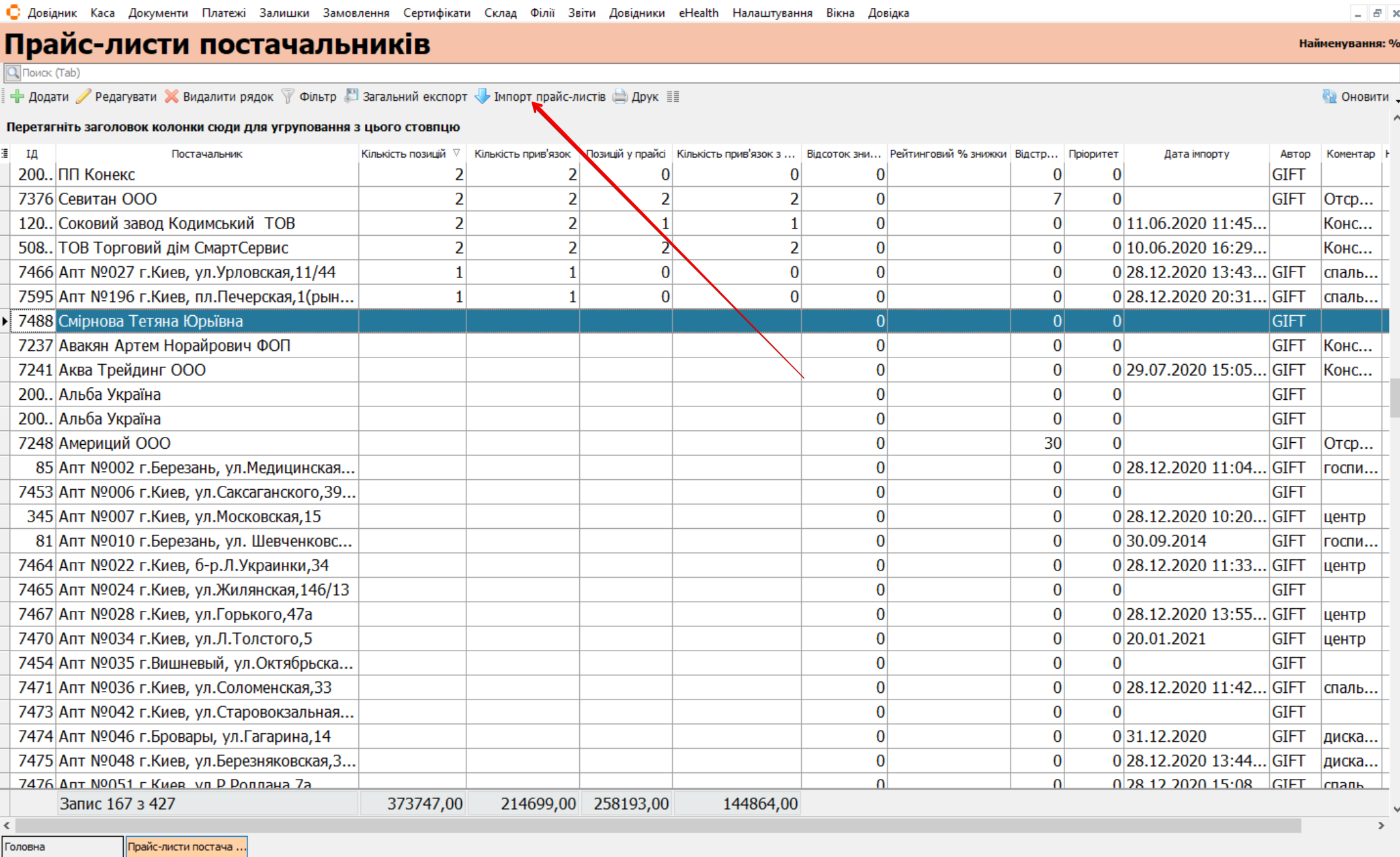Click the Друк printer icon
The height and width of the screenshot is (857, 1400).
click(620, 97)
